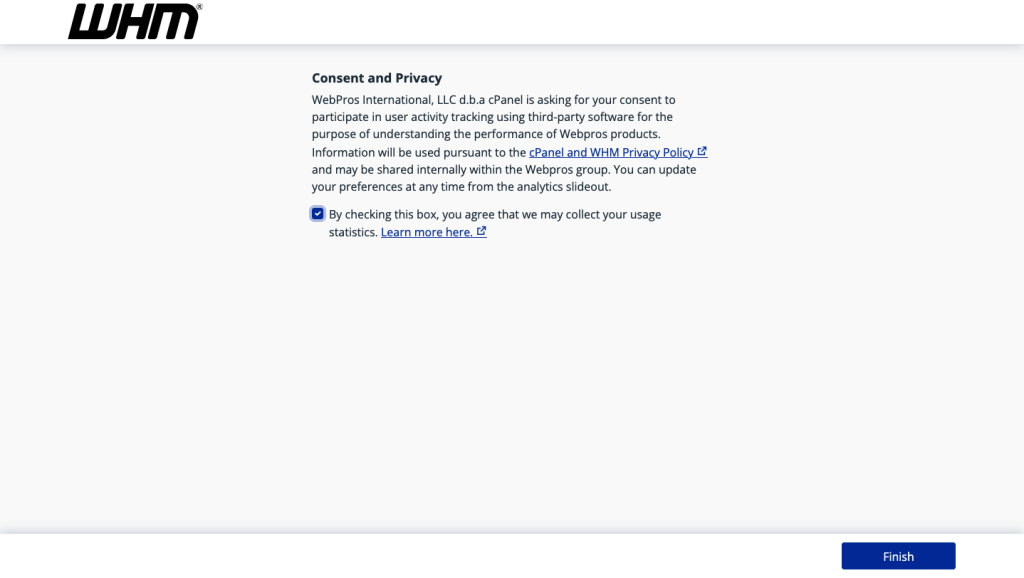Click the "participate in user activity tracking" line
Viewport: 1024px width, 578px height.
tap(492, 117)
